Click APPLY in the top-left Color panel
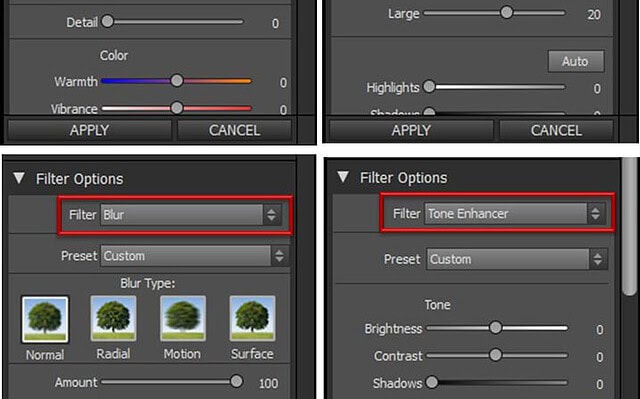The height and width of the screenshot is (399, 640). [x=89, y=131]
